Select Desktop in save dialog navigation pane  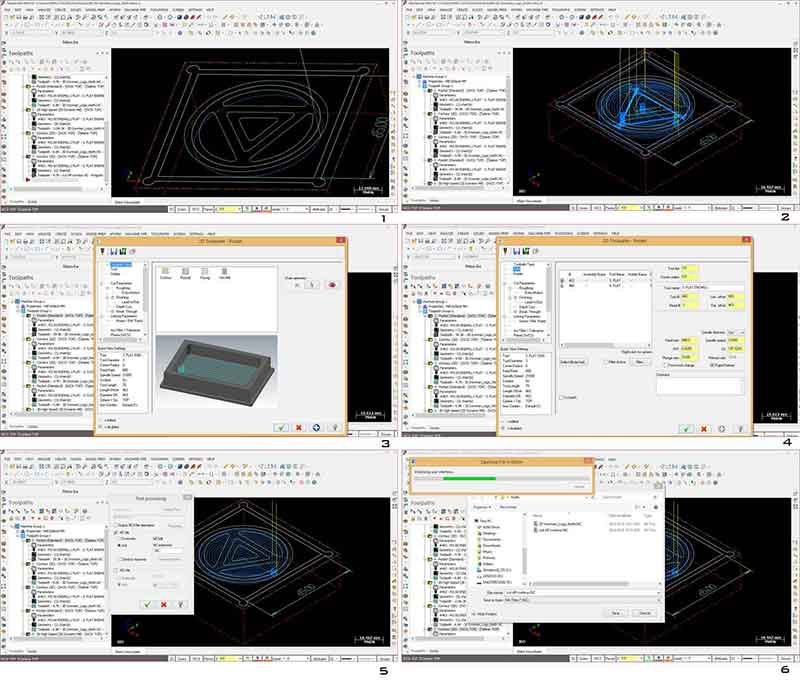pyautogui.click(x=489, y=533)
